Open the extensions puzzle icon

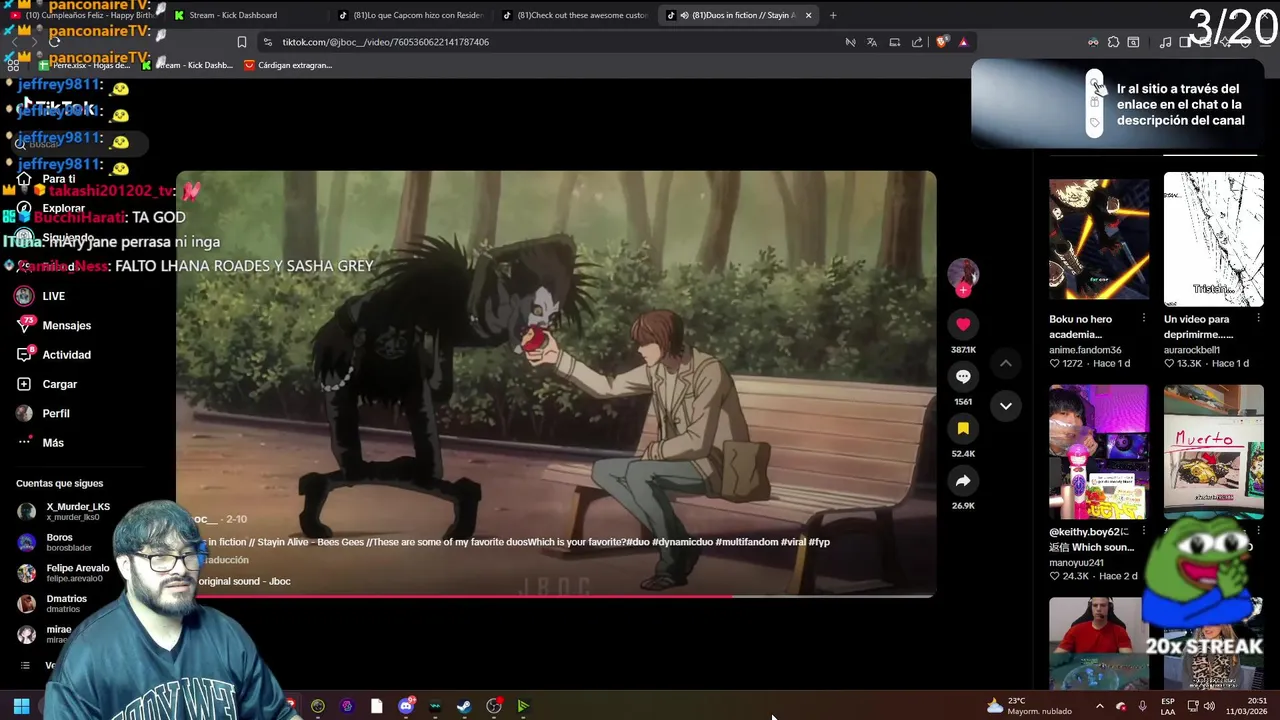tap(1113, 42)
